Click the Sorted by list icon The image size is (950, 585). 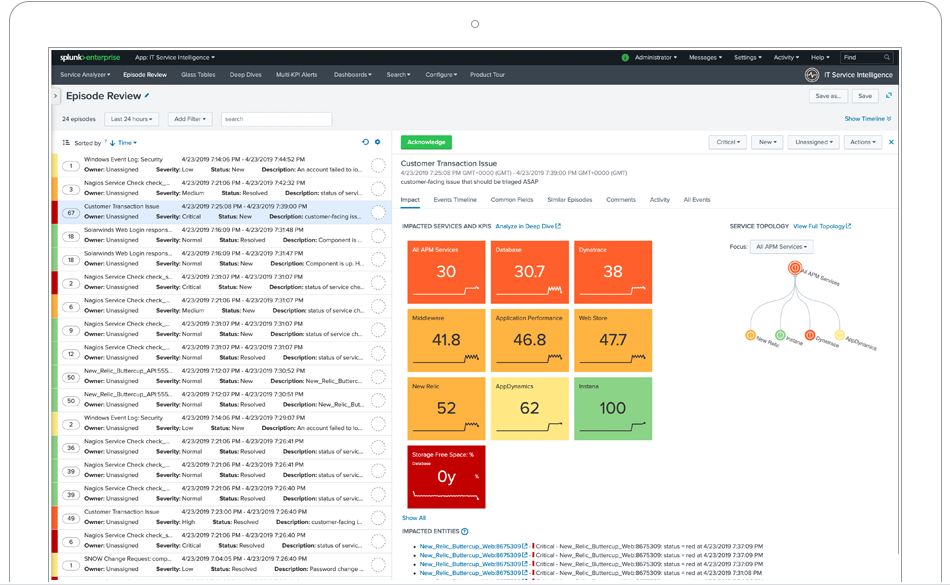tap(66, 142)
